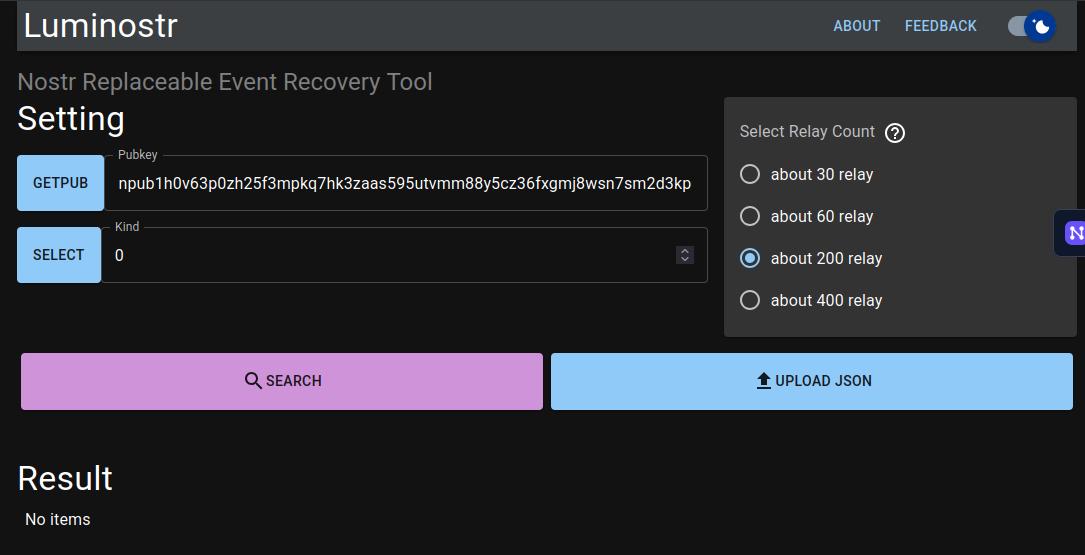Click the help icon beside Select Relay Count
The image size is (1085, 555).
(x=895, y=132)
